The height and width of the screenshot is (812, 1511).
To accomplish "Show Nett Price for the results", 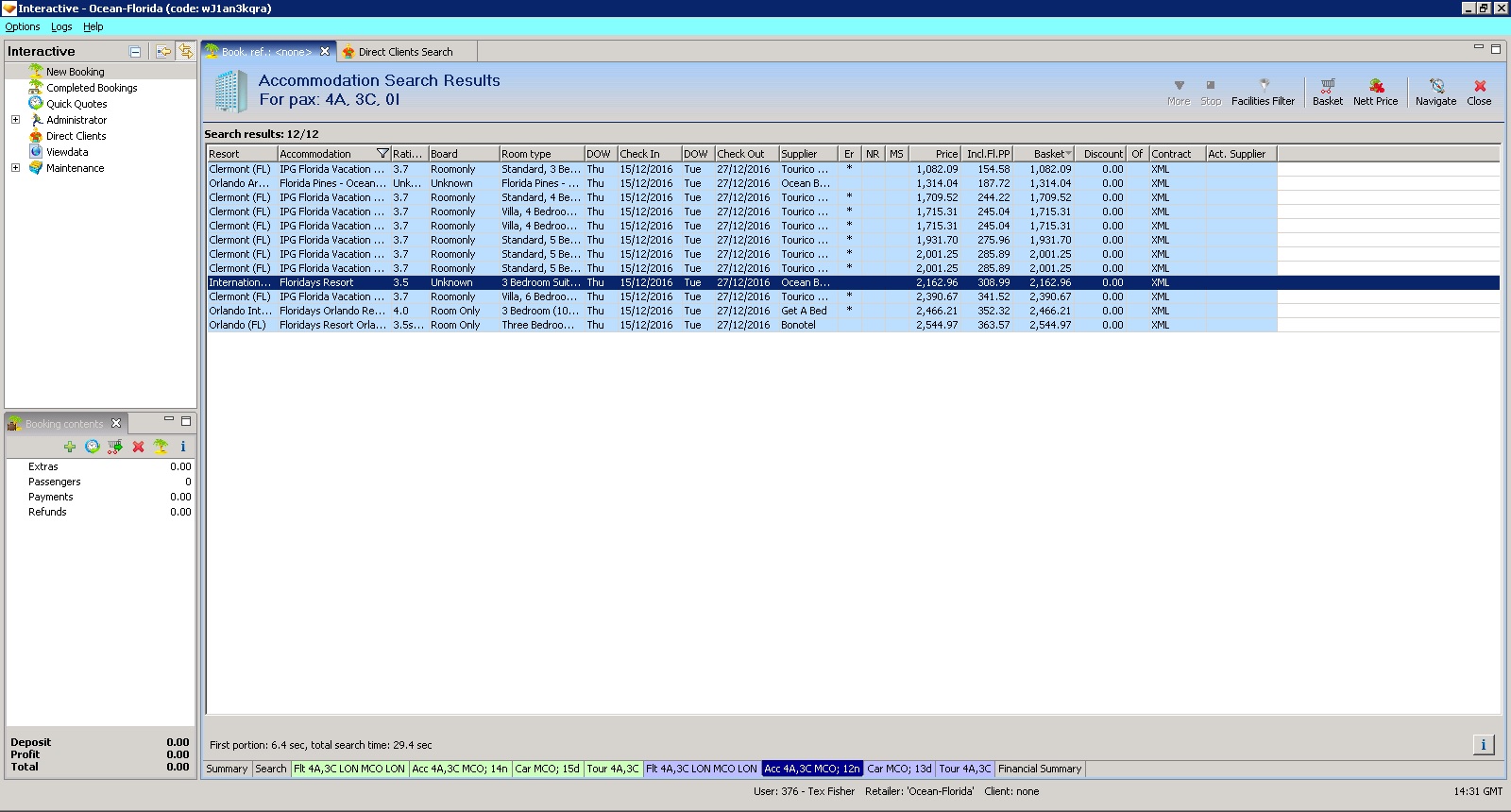I will [1375, 92].
